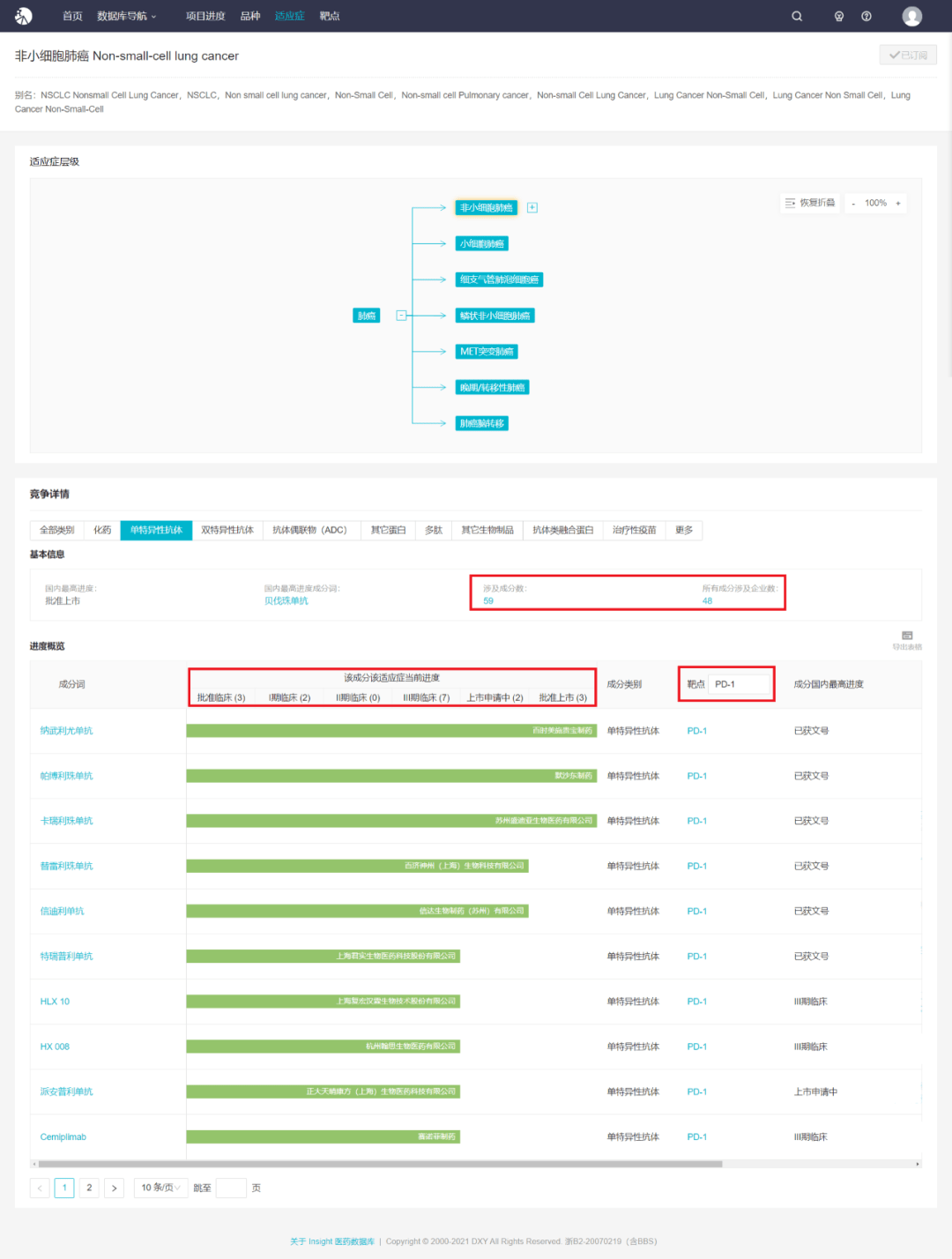Screen dimensions: 952x1259
Task: Click the 所有成分涉及企业数 value 48
Action: pyautogui.click(x=707, y=600)
